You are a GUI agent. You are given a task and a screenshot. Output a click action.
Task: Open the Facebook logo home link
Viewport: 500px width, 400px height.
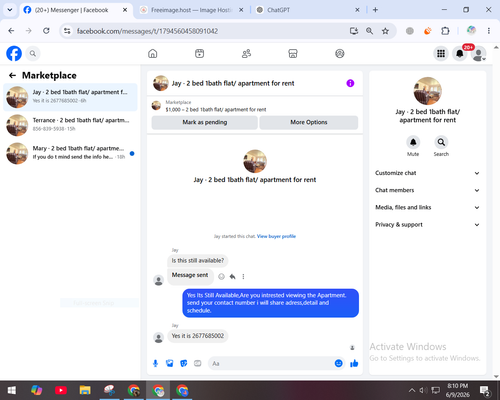[x=14, y=53]
